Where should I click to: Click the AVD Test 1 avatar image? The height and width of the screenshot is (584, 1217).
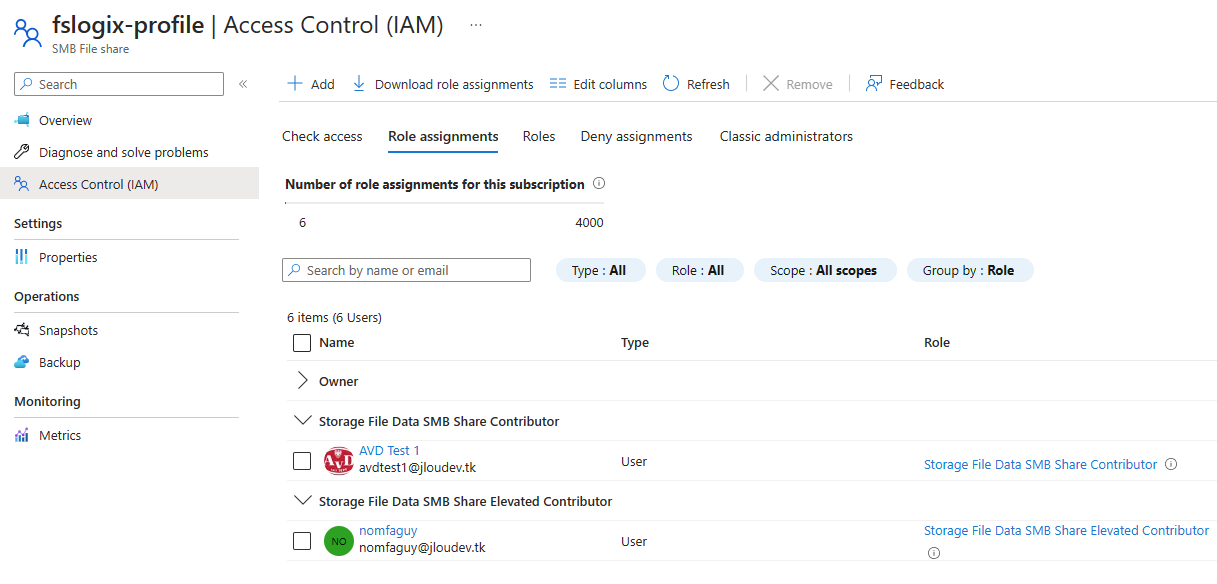point(339,461)
